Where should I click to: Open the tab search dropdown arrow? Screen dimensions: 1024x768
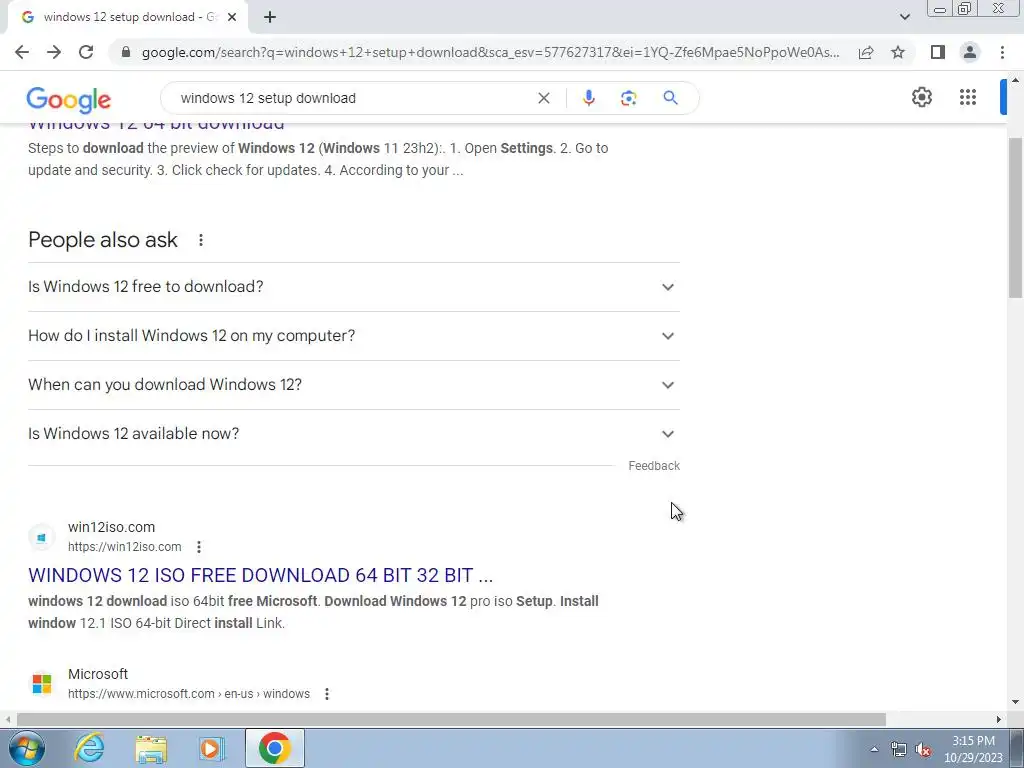click(x=904, y=17)
